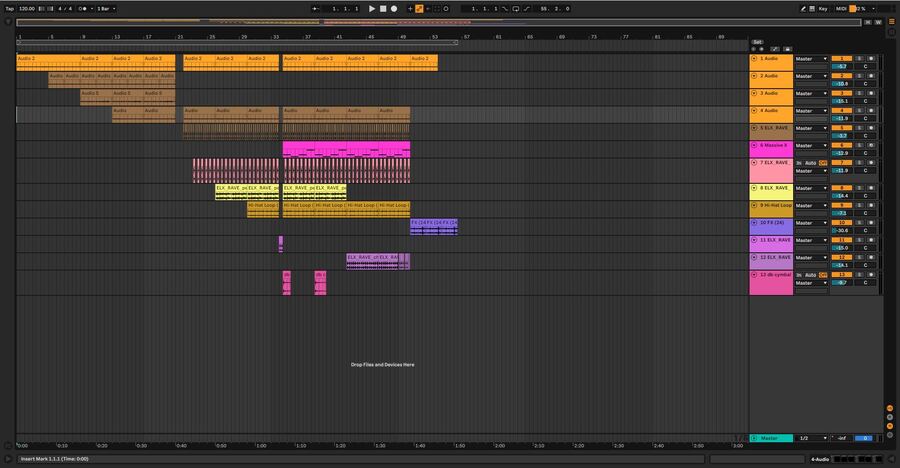Select In monitoring on track 7 ELX_RAVE

pos(799,163)
